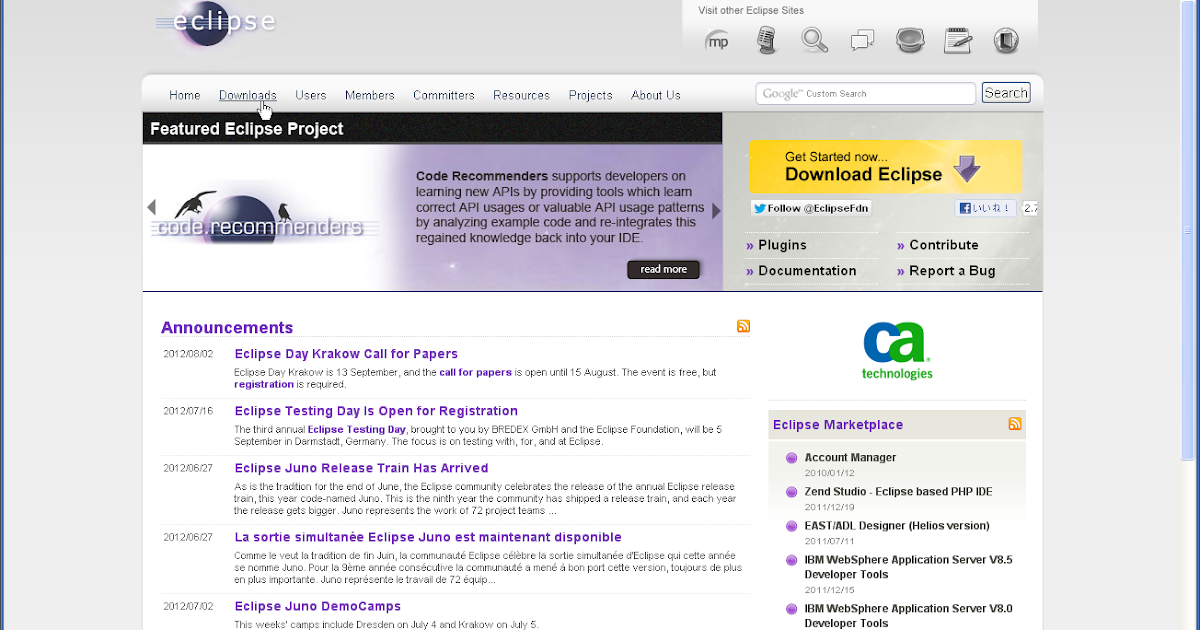Open the Users menu item

click(311, 95)
